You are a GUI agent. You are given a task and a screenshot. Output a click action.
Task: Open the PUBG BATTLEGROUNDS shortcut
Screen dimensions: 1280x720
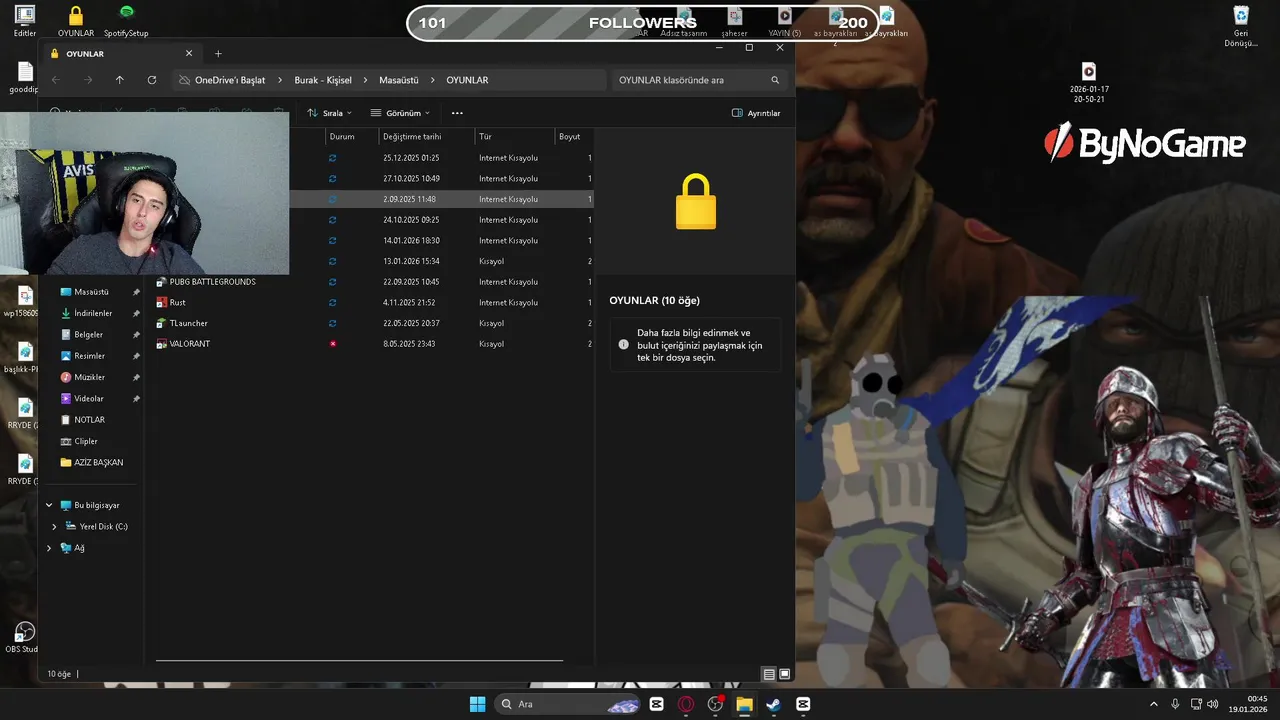[x=205, y=282]
